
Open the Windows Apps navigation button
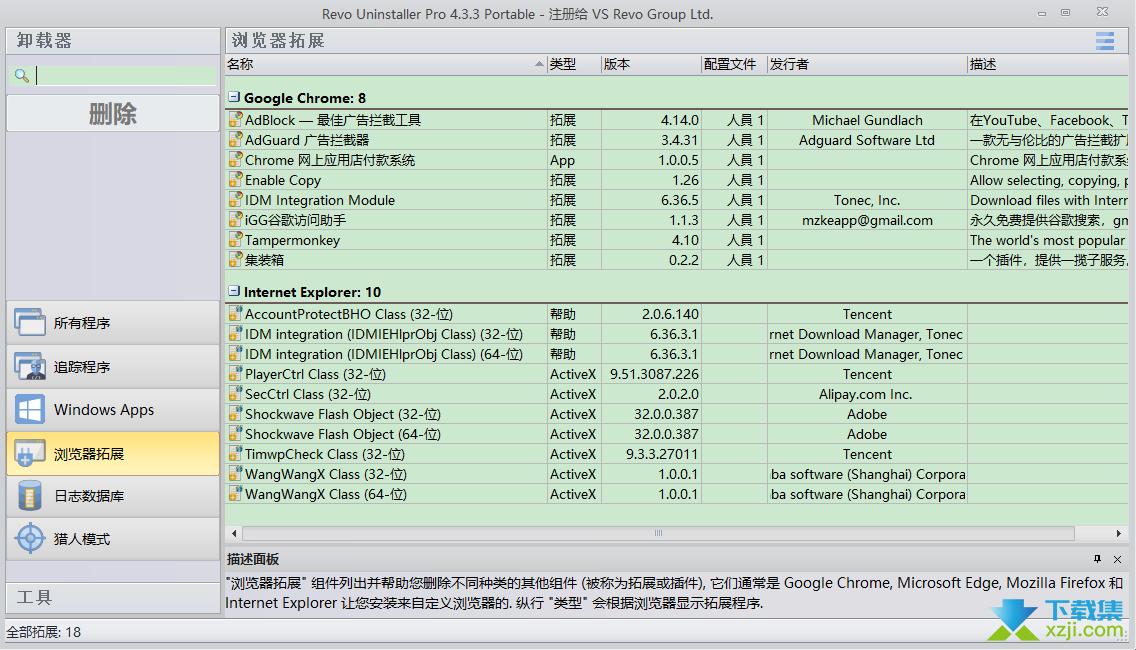coord(113,409)
